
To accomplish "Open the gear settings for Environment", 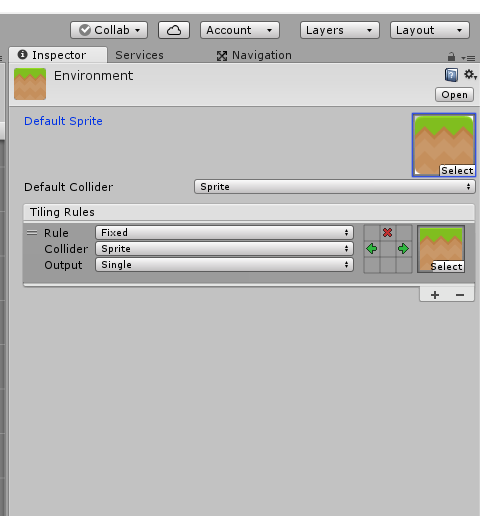I will tap(470, 75).
